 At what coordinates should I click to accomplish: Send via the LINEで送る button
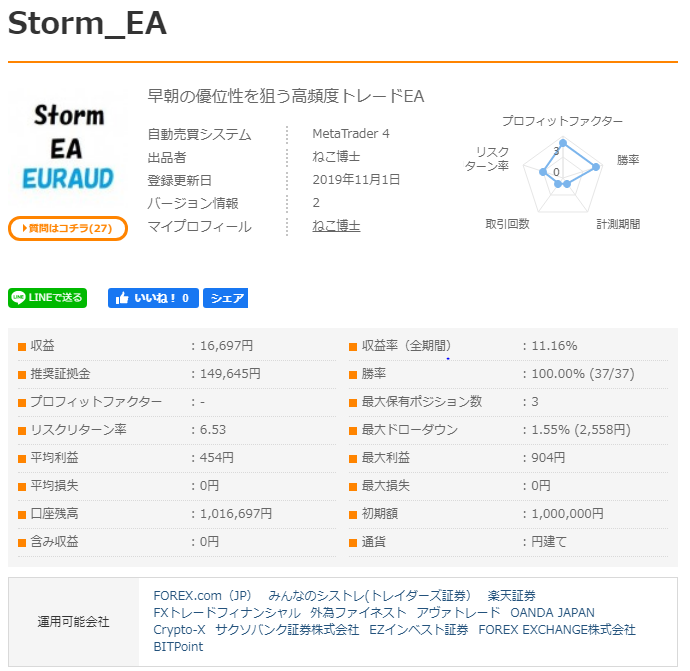point(48,298)
